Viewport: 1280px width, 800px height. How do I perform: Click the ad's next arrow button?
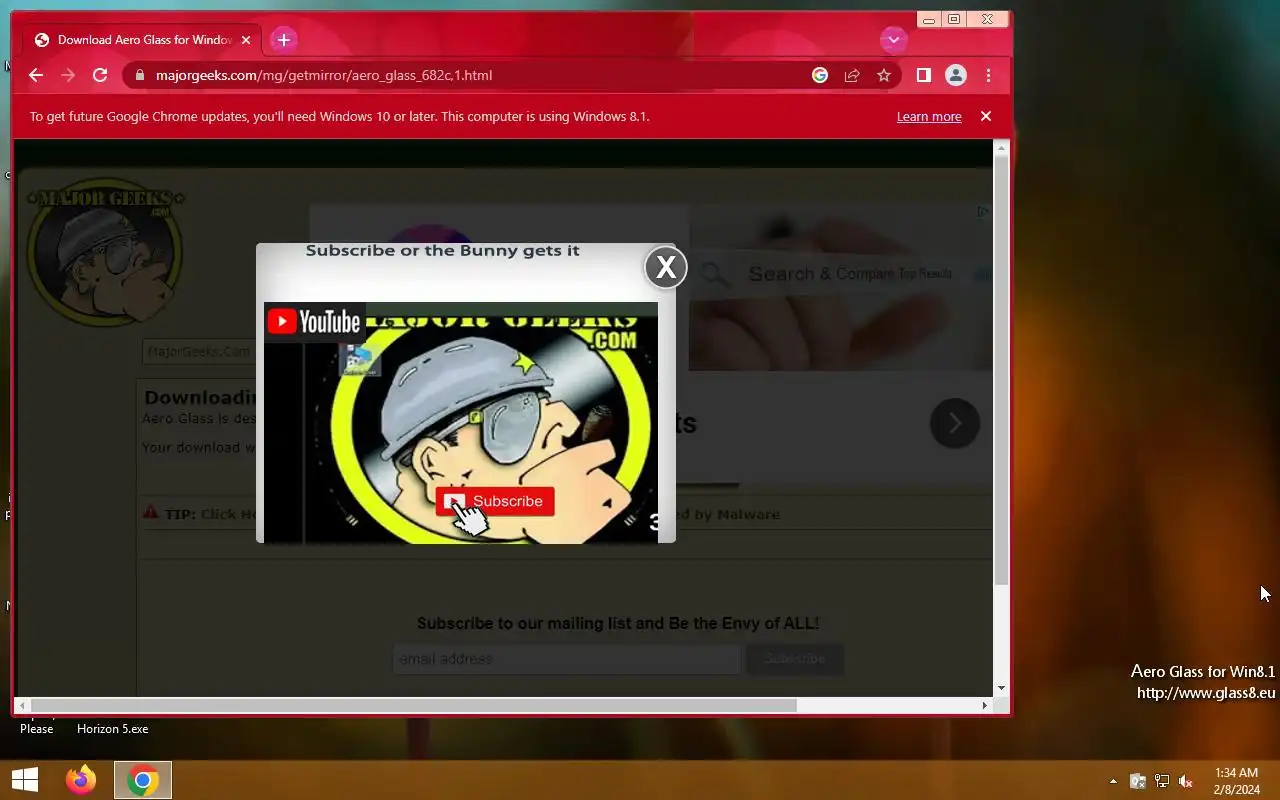click(955, 423)
